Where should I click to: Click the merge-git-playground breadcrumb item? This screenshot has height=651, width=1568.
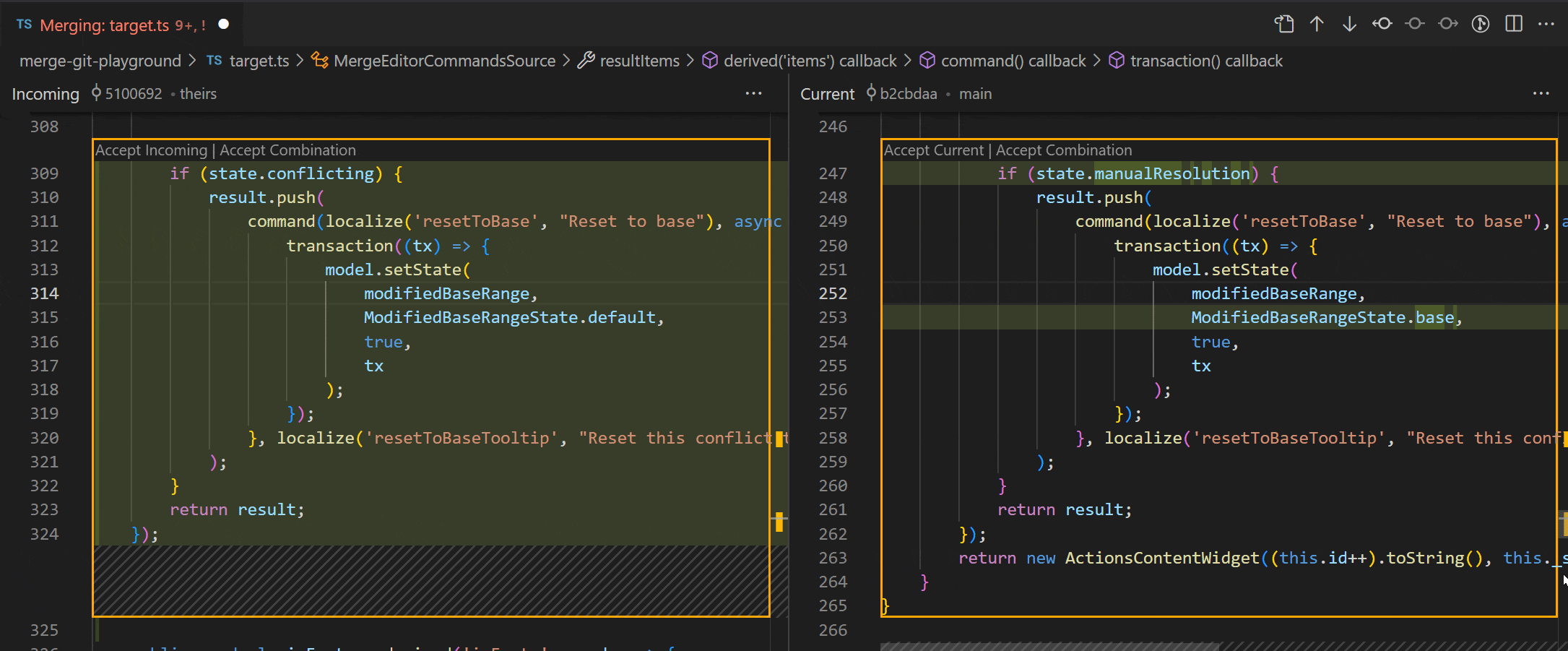point(100,61)
